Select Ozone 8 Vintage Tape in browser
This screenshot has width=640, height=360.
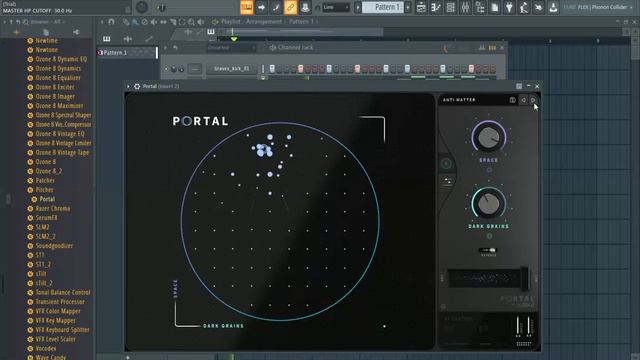pyautogui.click(x=62, y=153)
